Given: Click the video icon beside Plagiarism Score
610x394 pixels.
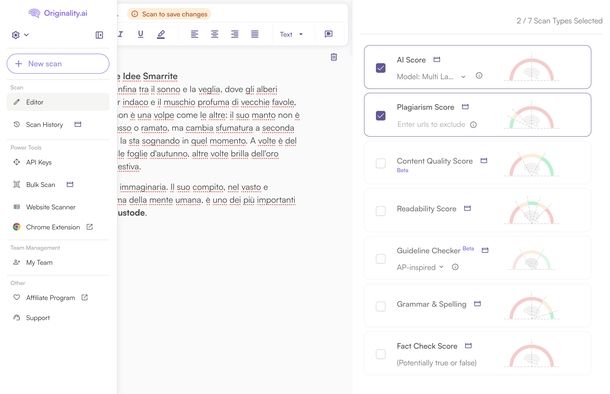Looking at the screenshot, I should point(465,107).
